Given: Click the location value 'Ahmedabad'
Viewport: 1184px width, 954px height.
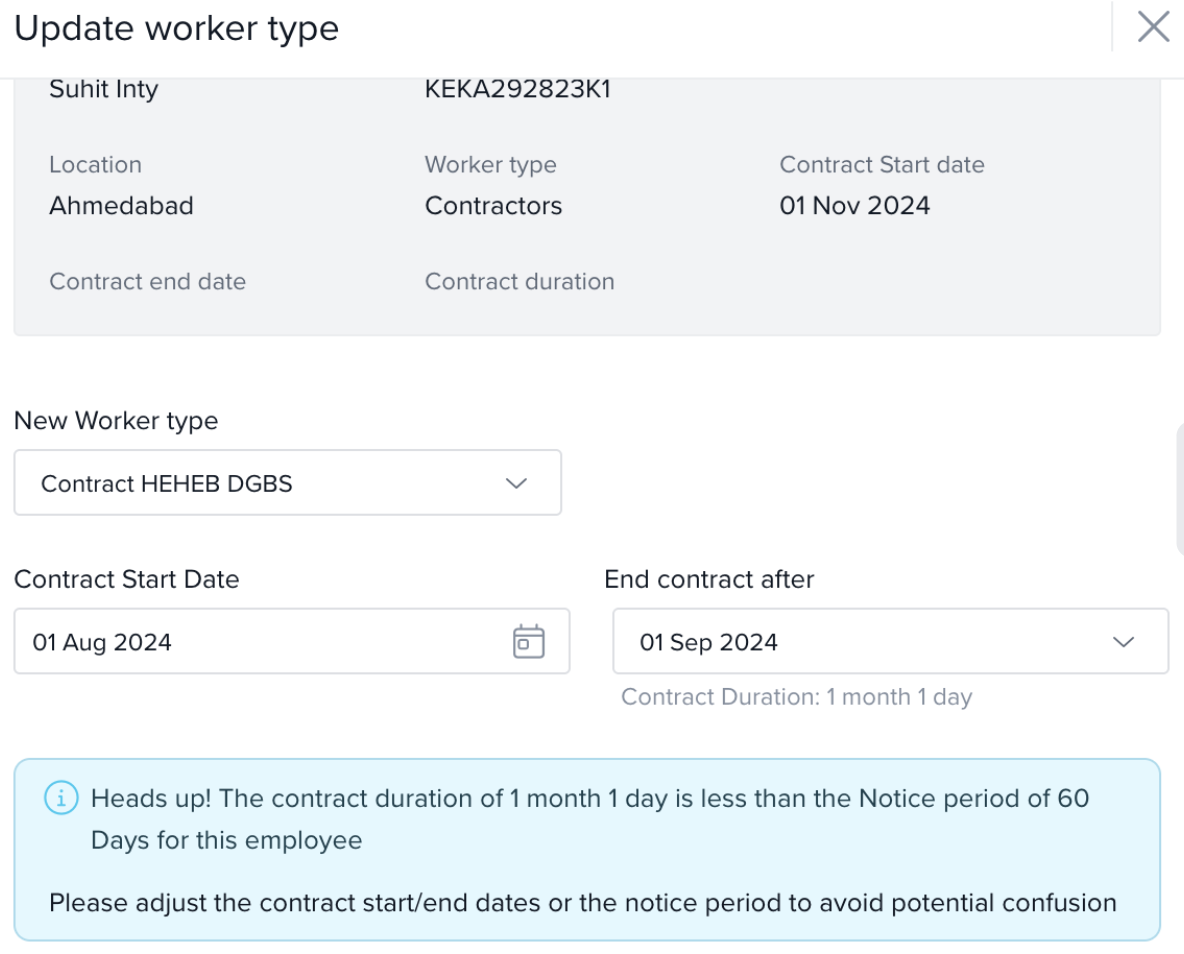Looking at the screenshot, I should [x=121, y=206].
